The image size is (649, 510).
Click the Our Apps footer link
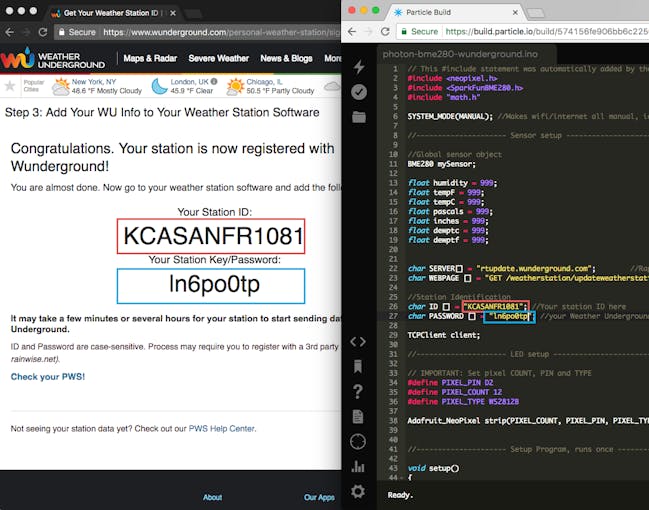319,497
